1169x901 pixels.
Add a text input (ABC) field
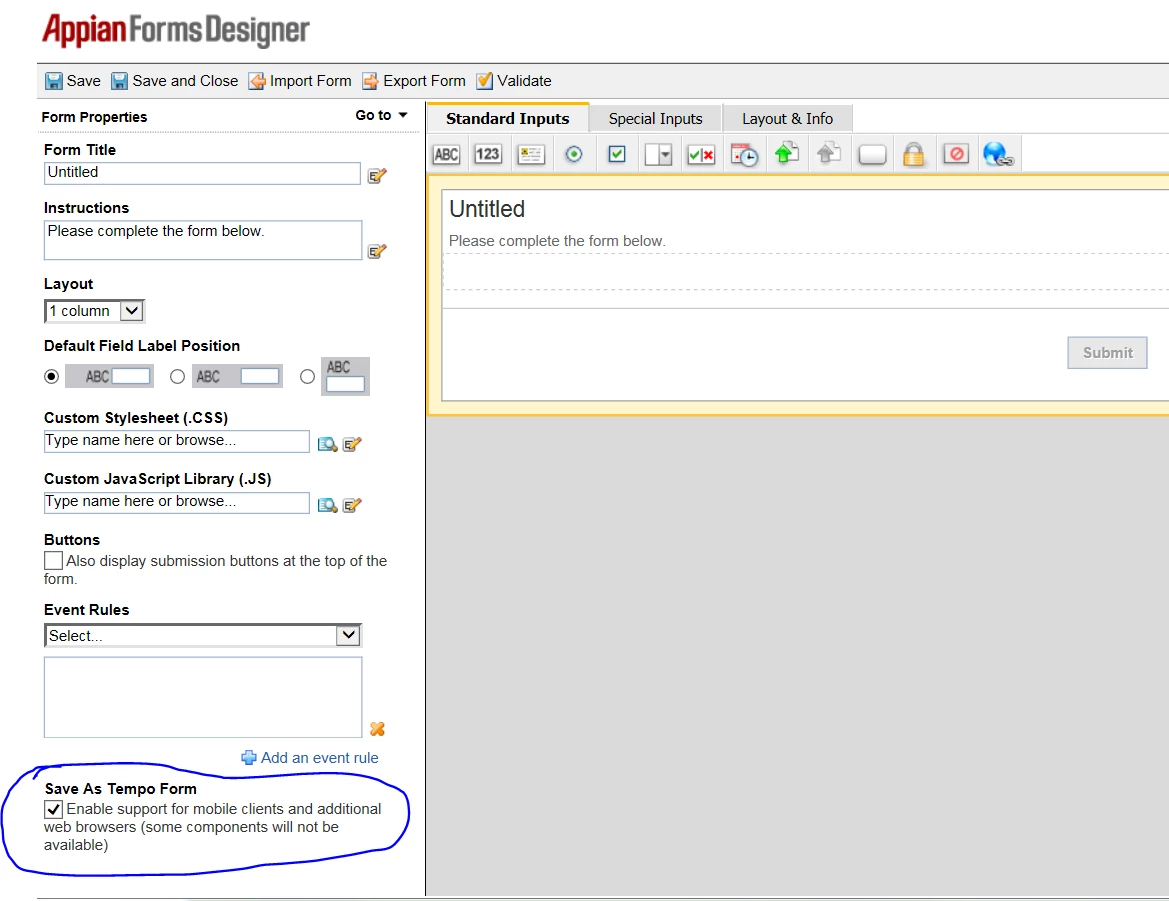[x=446, y=154]
